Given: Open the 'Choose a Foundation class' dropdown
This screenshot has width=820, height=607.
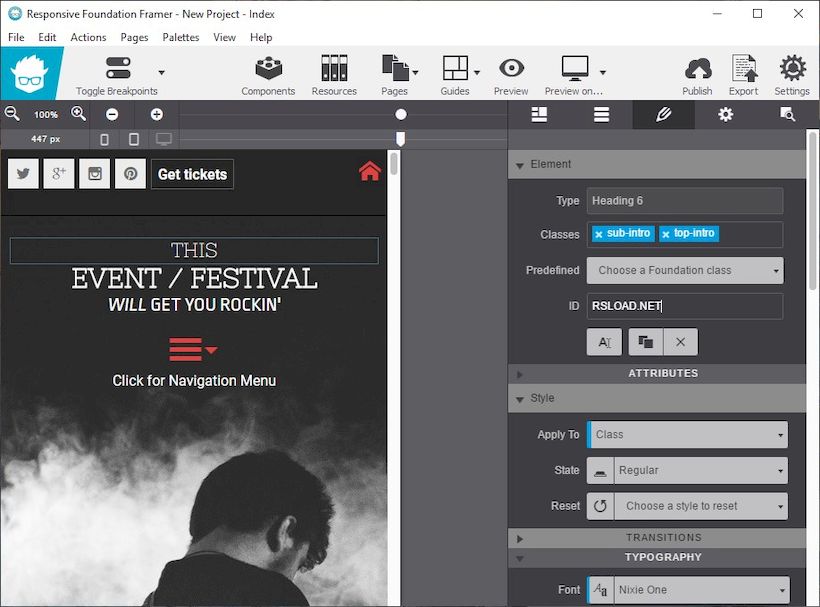Looking at the screenshot, I should pyautogui.click(x=684, y=270).
